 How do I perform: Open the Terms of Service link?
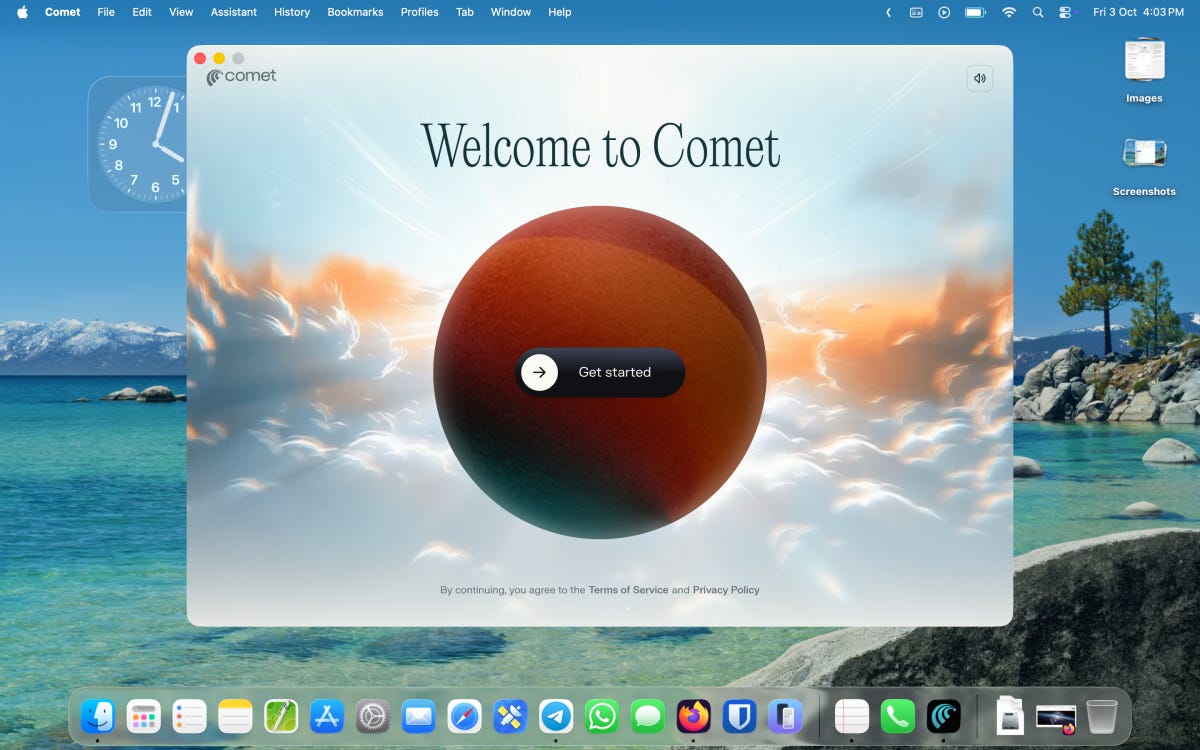click(x=629, y=590)
